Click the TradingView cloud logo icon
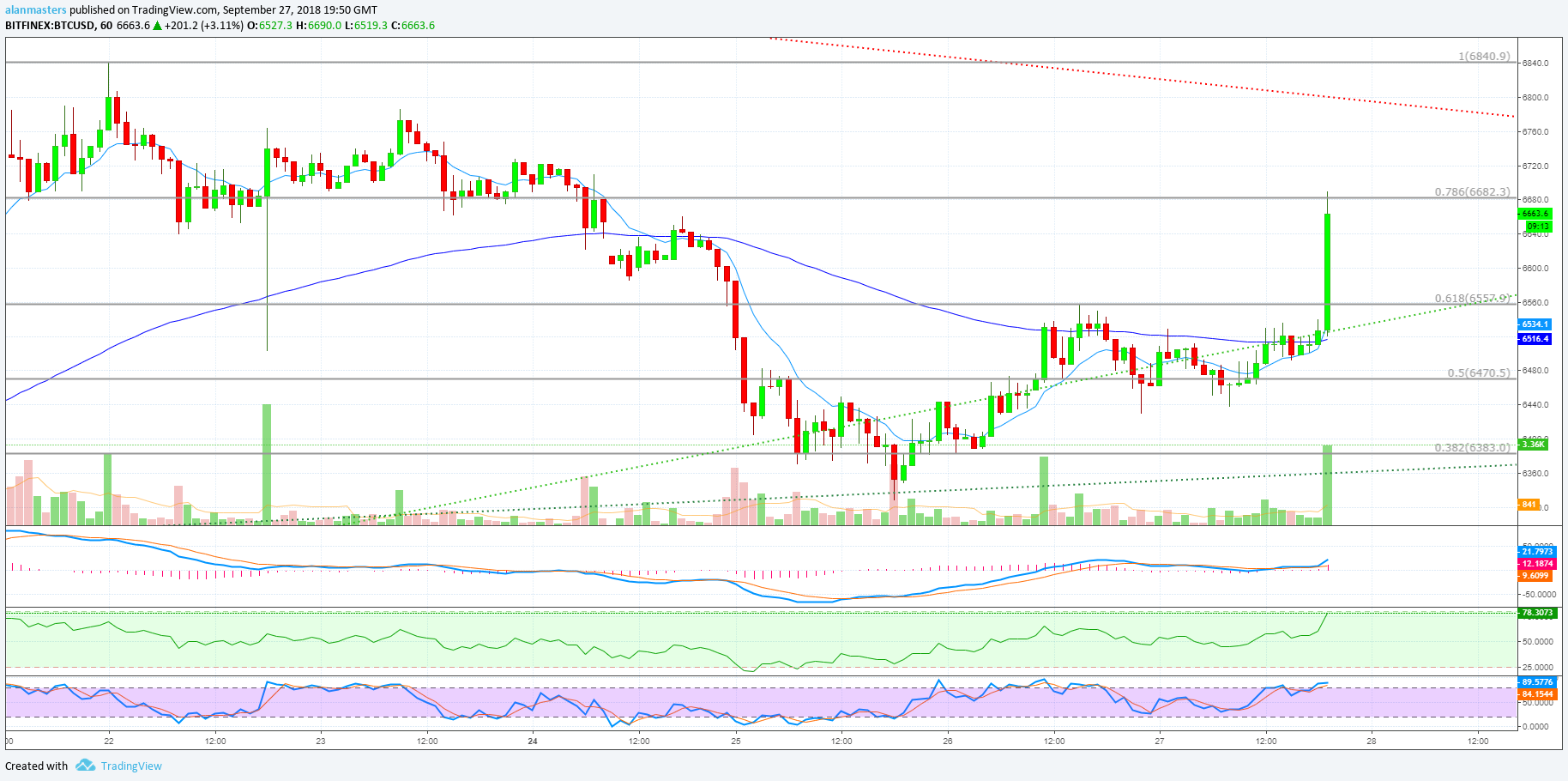This screenshot has height=781, width=1568. 85,765
